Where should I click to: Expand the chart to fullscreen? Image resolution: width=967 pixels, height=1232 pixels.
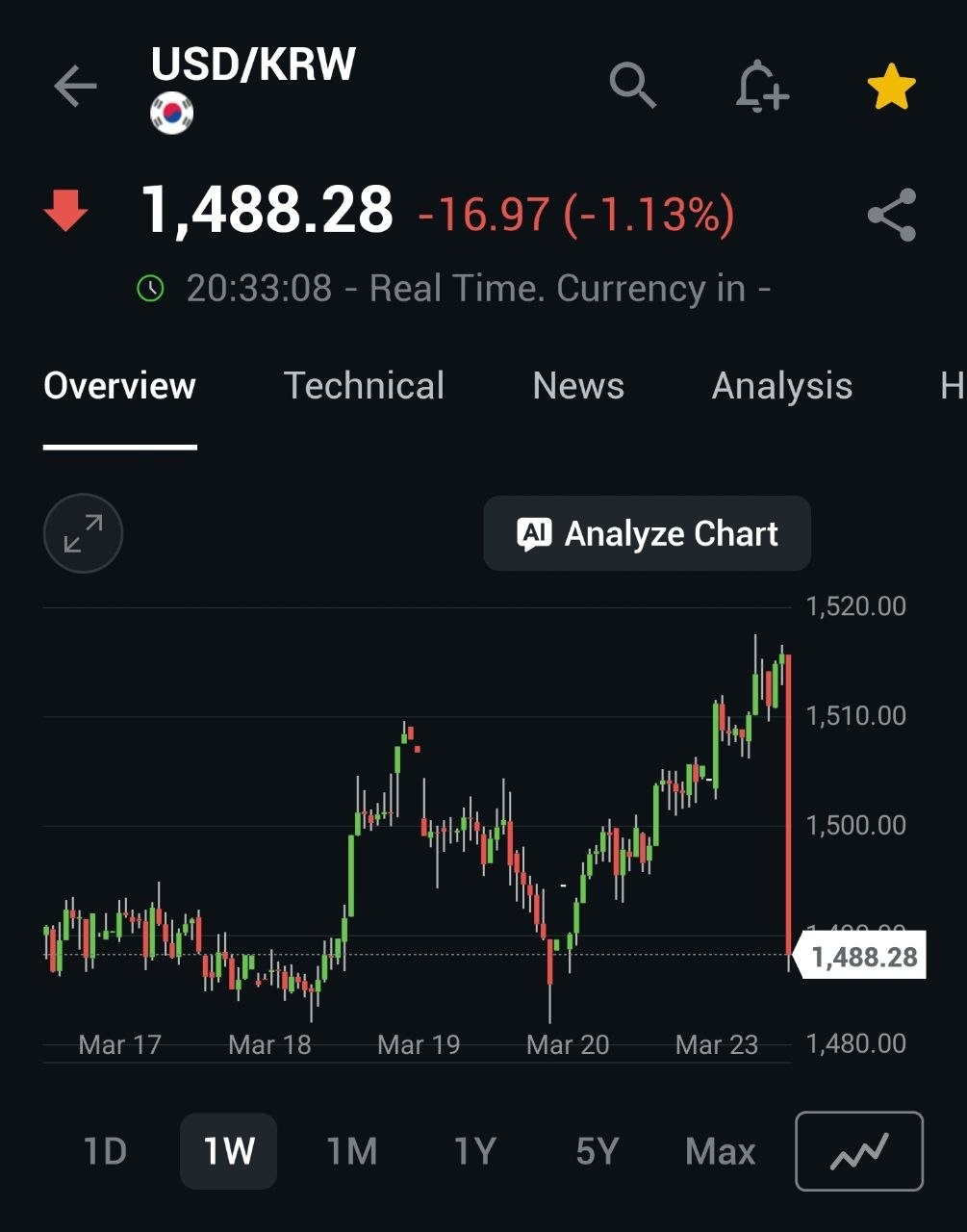[84, 533]
